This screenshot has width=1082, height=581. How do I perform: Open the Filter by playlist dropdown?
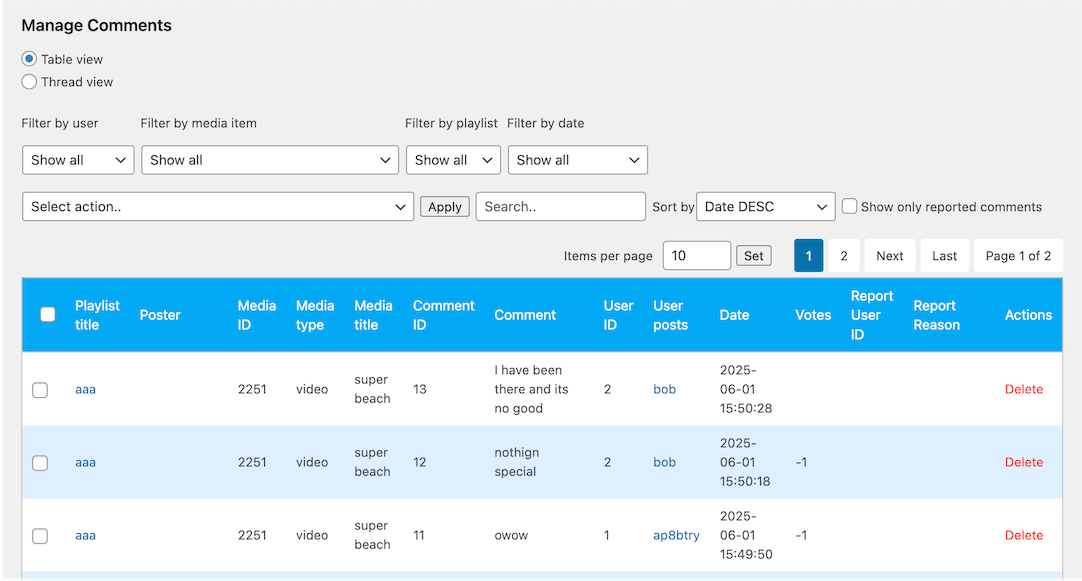(452, 160)
